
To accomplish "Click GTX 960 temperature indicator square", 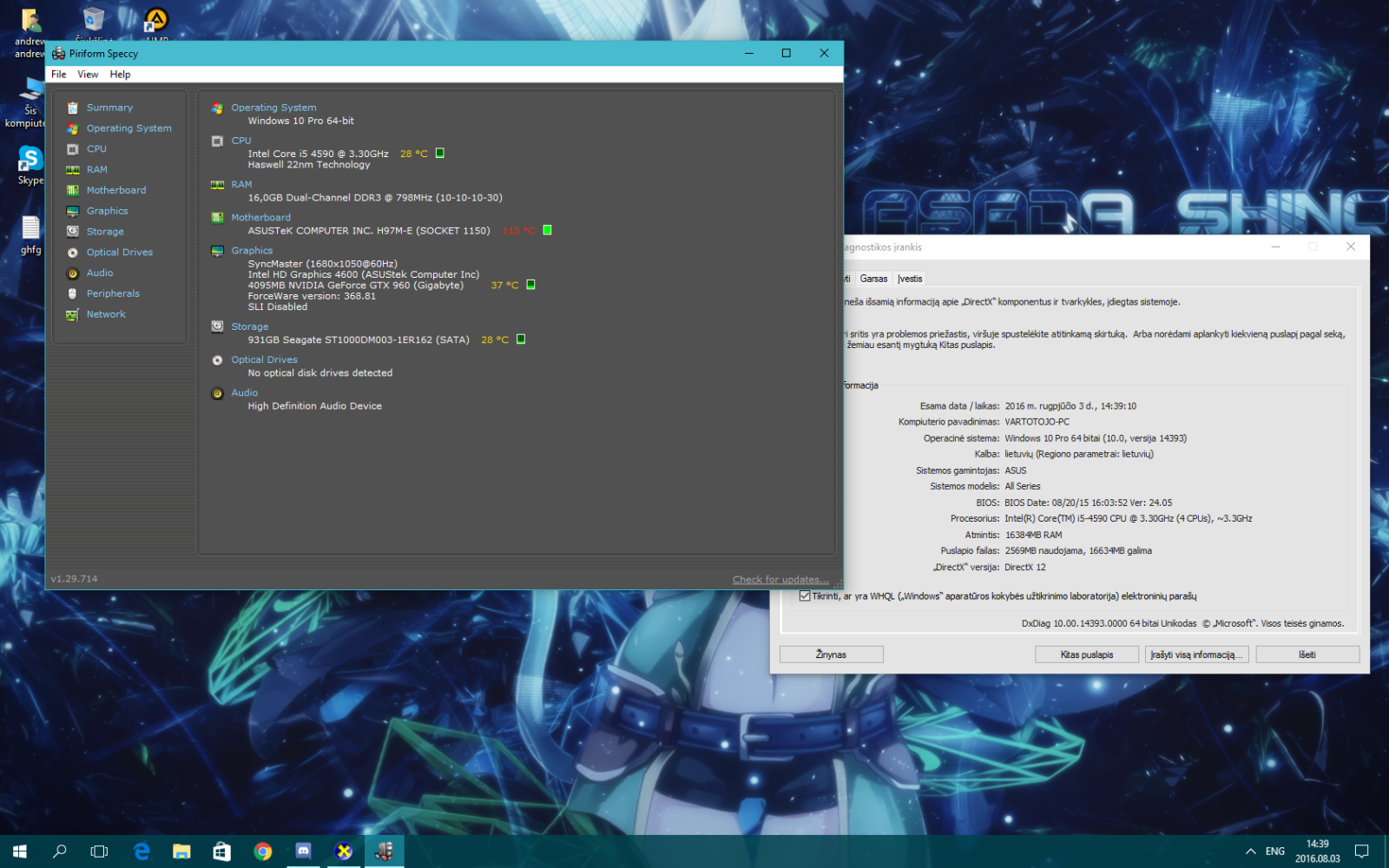I will [x=531, y=285].
